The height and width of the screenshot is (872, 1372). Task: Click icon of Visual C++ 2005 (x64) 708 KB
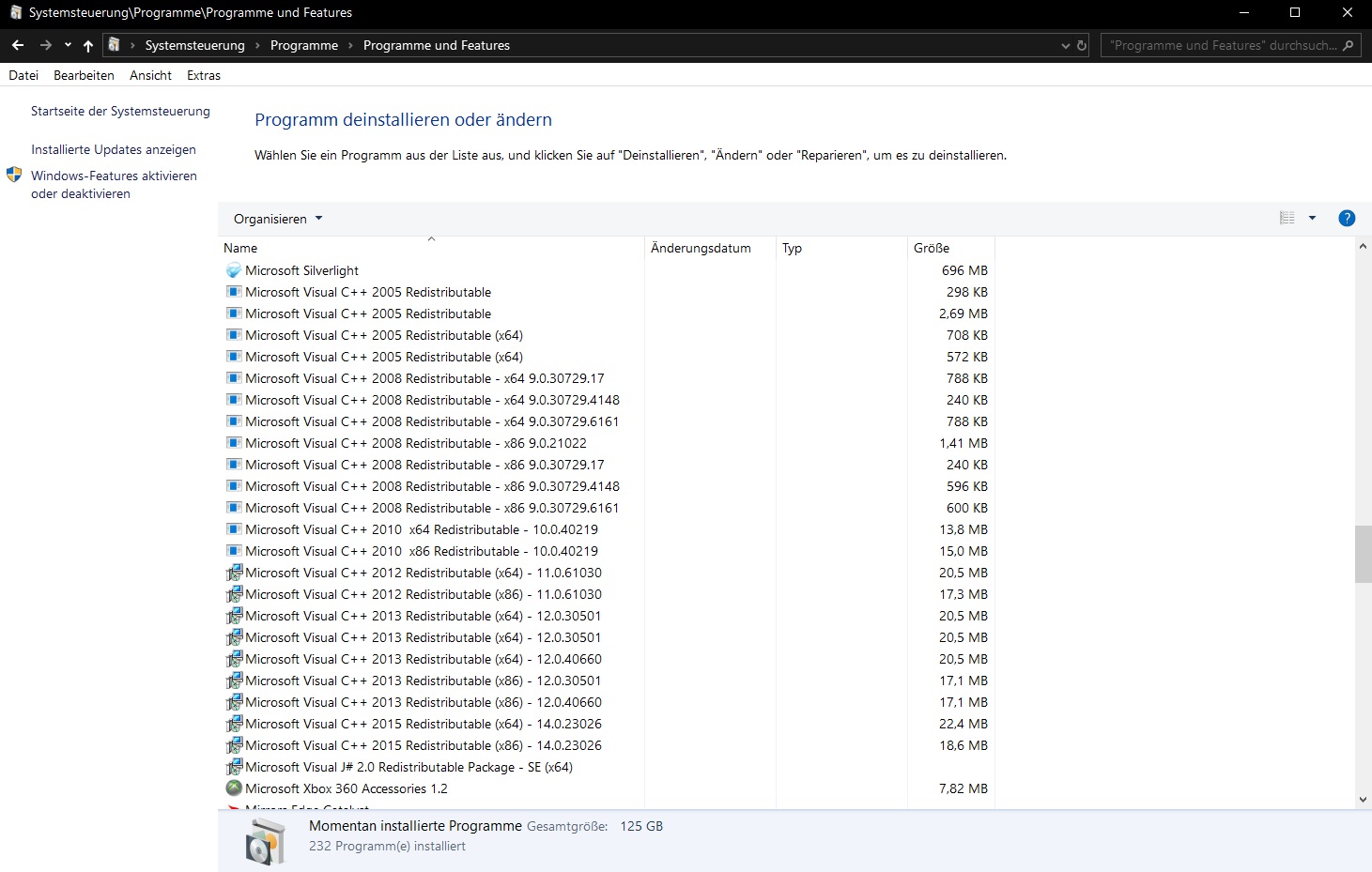click(x=234, y=335)
